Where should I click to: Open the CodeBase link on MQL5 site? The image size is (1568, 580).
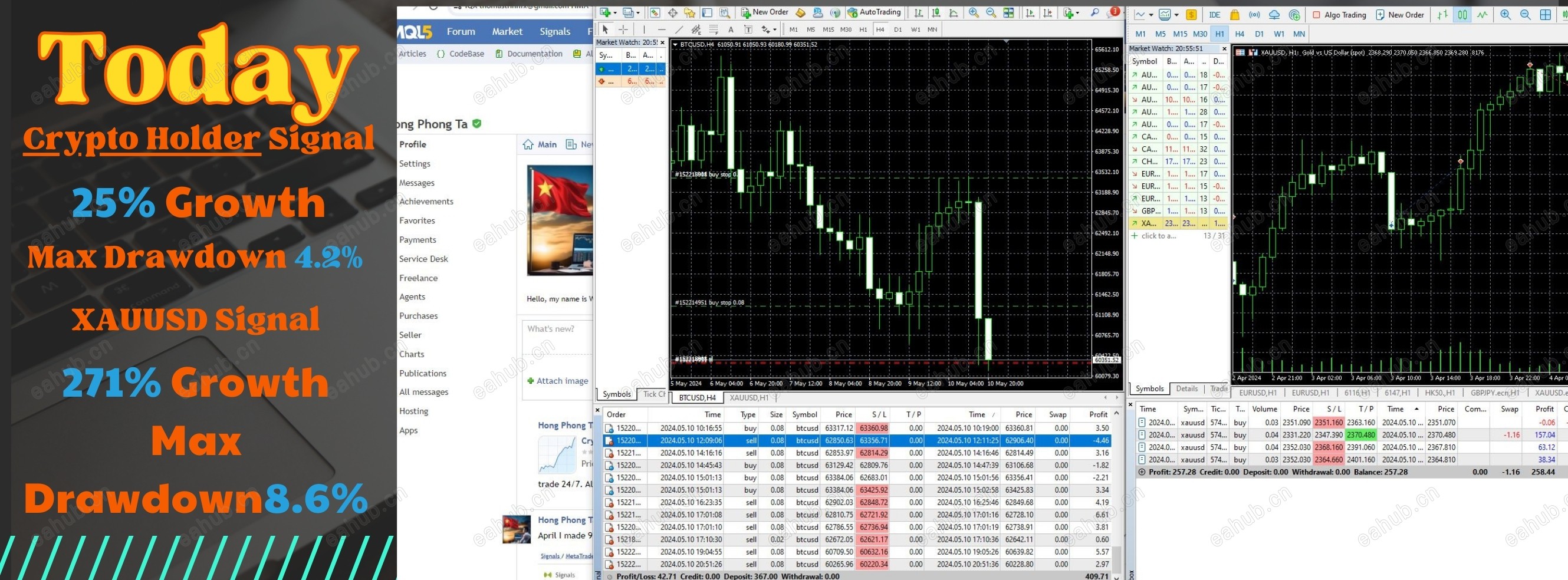pyautogui.click(x=461, y=54)
